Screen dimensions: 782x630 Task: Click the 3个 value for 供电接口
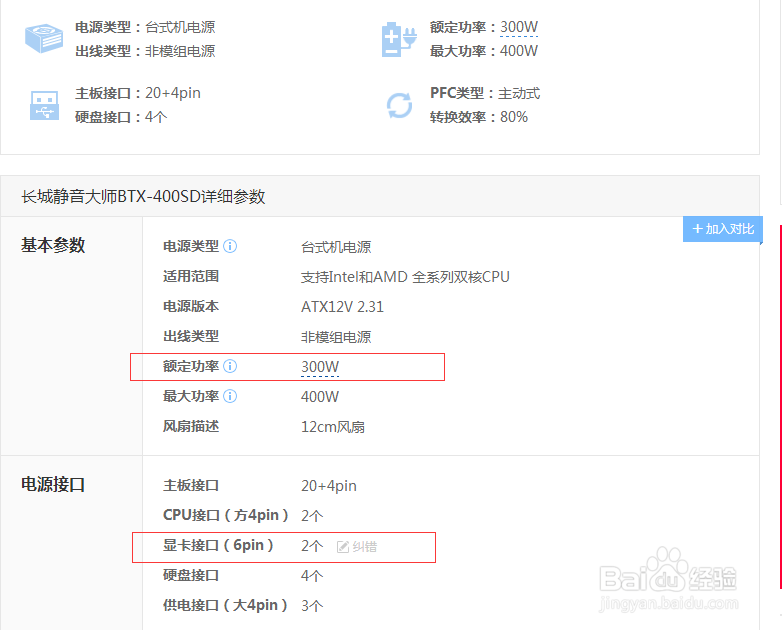[312, 606]
